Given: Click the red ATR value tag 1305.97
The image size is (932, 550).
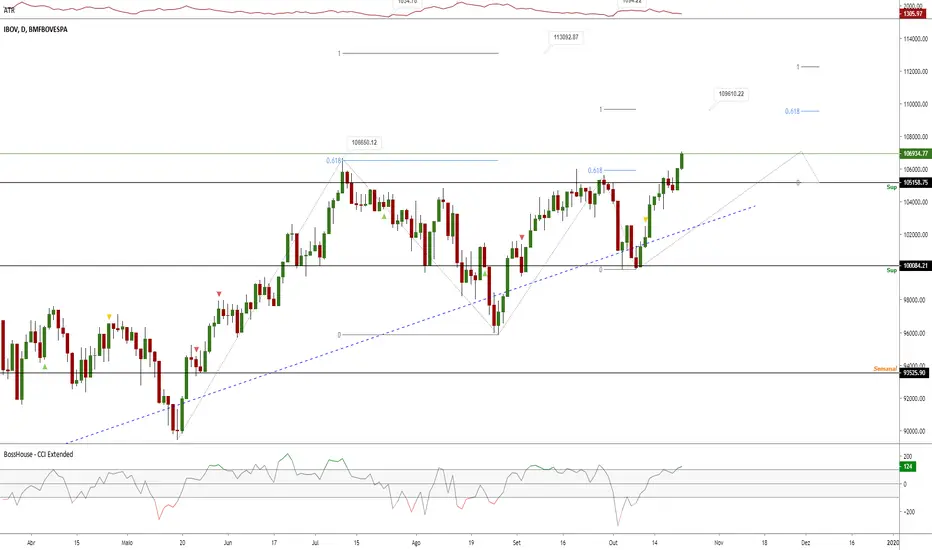Looking at the screenshot, I should 912,13.
